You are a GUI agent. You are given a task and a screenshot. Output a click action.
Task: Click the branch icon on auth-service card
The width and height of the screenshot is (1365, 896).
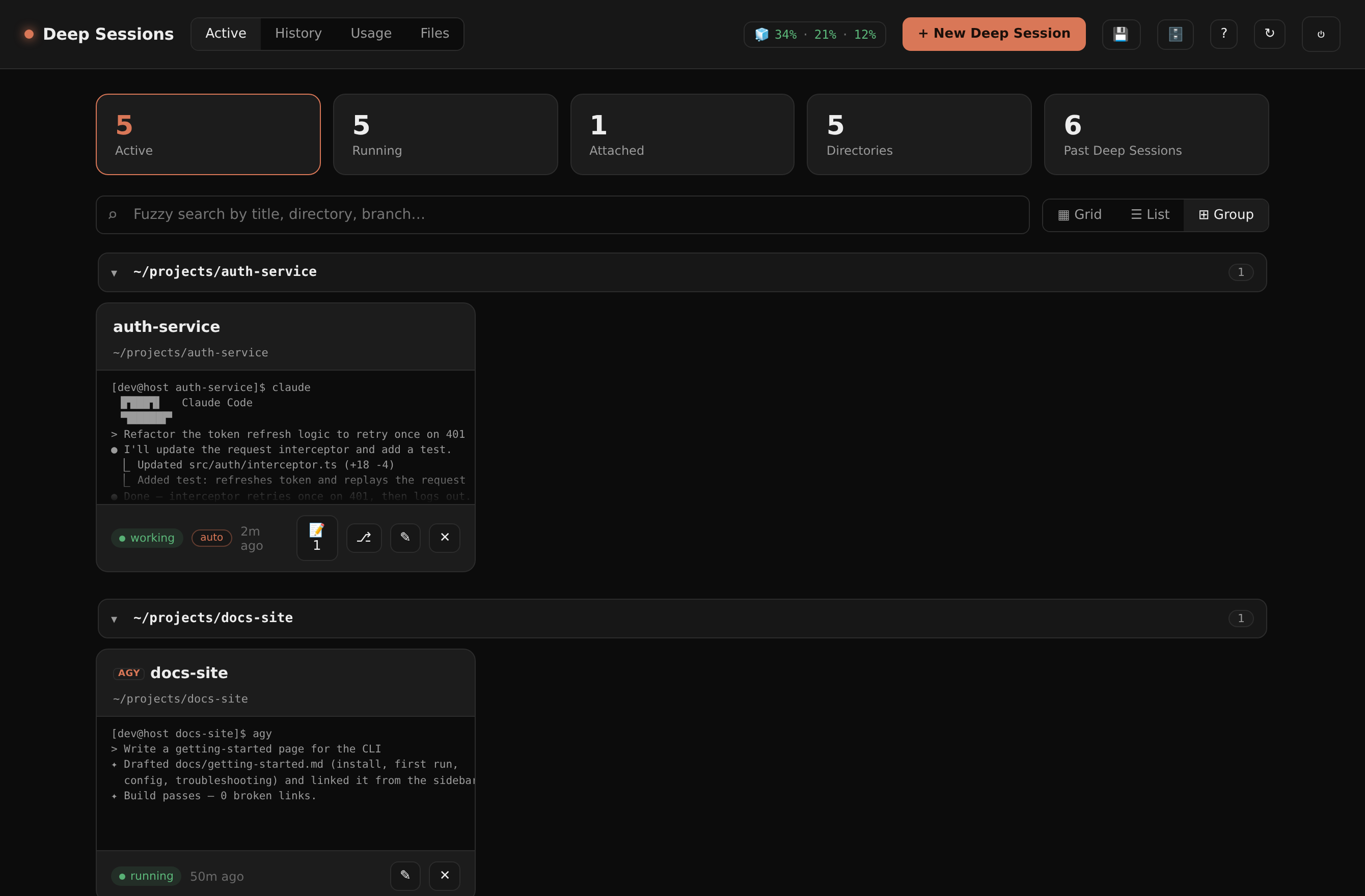[x=364, y=538]
